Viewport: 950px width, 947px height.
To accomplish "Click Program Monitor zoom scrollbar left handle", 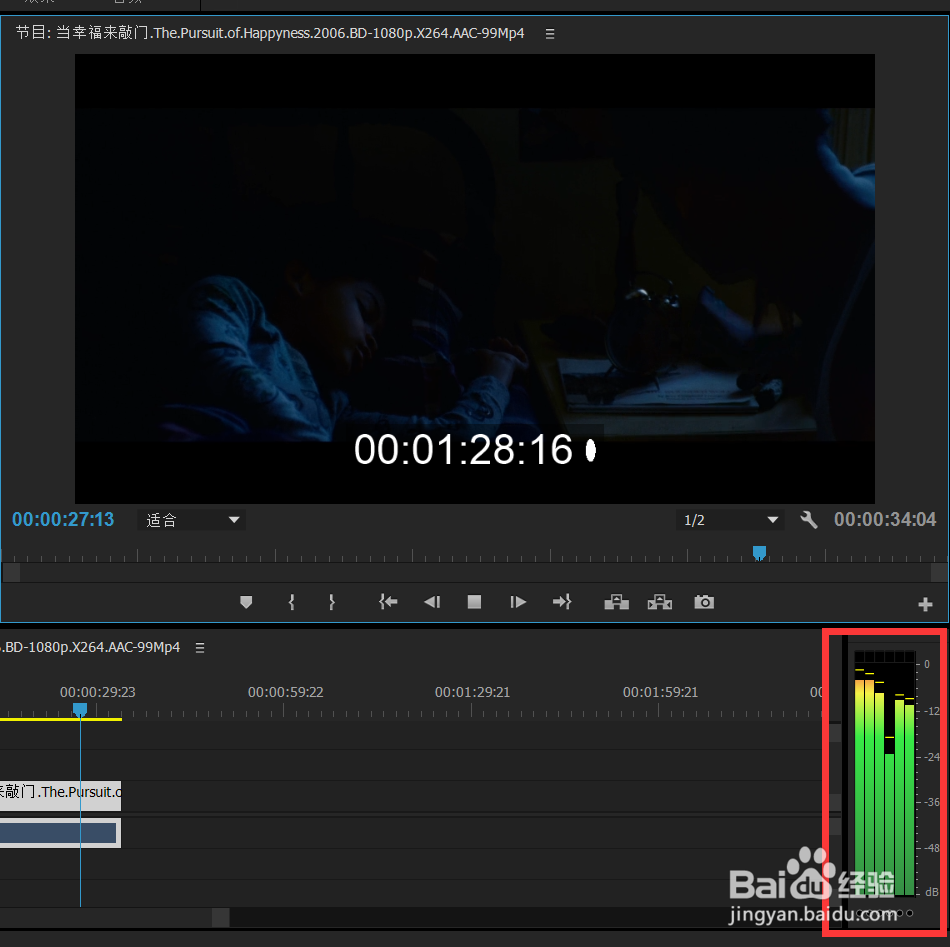I will click(12, 572).
